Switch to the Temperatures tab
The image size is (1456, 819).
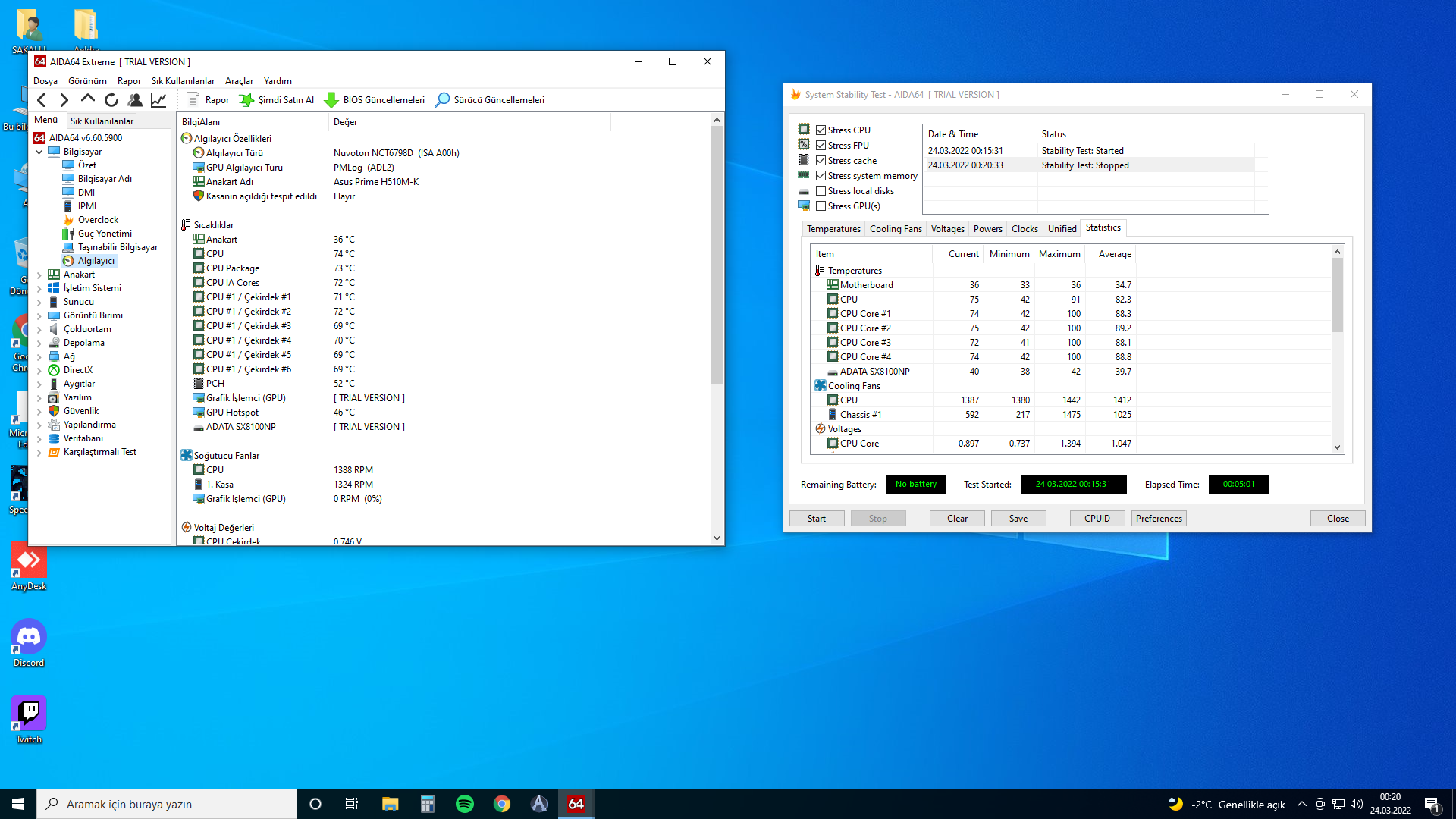[833, 229]
